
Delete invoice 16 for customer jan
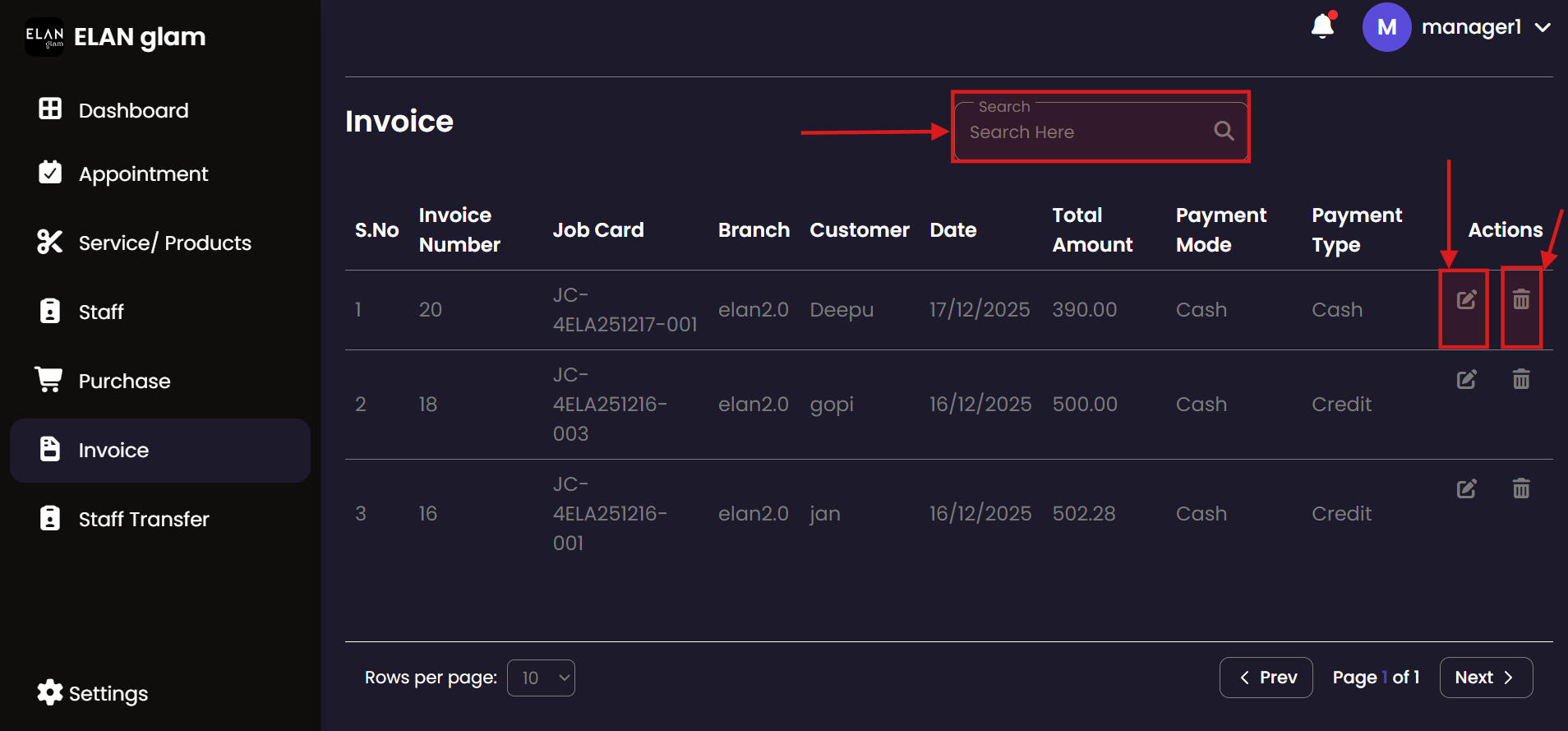point(1521,489)
